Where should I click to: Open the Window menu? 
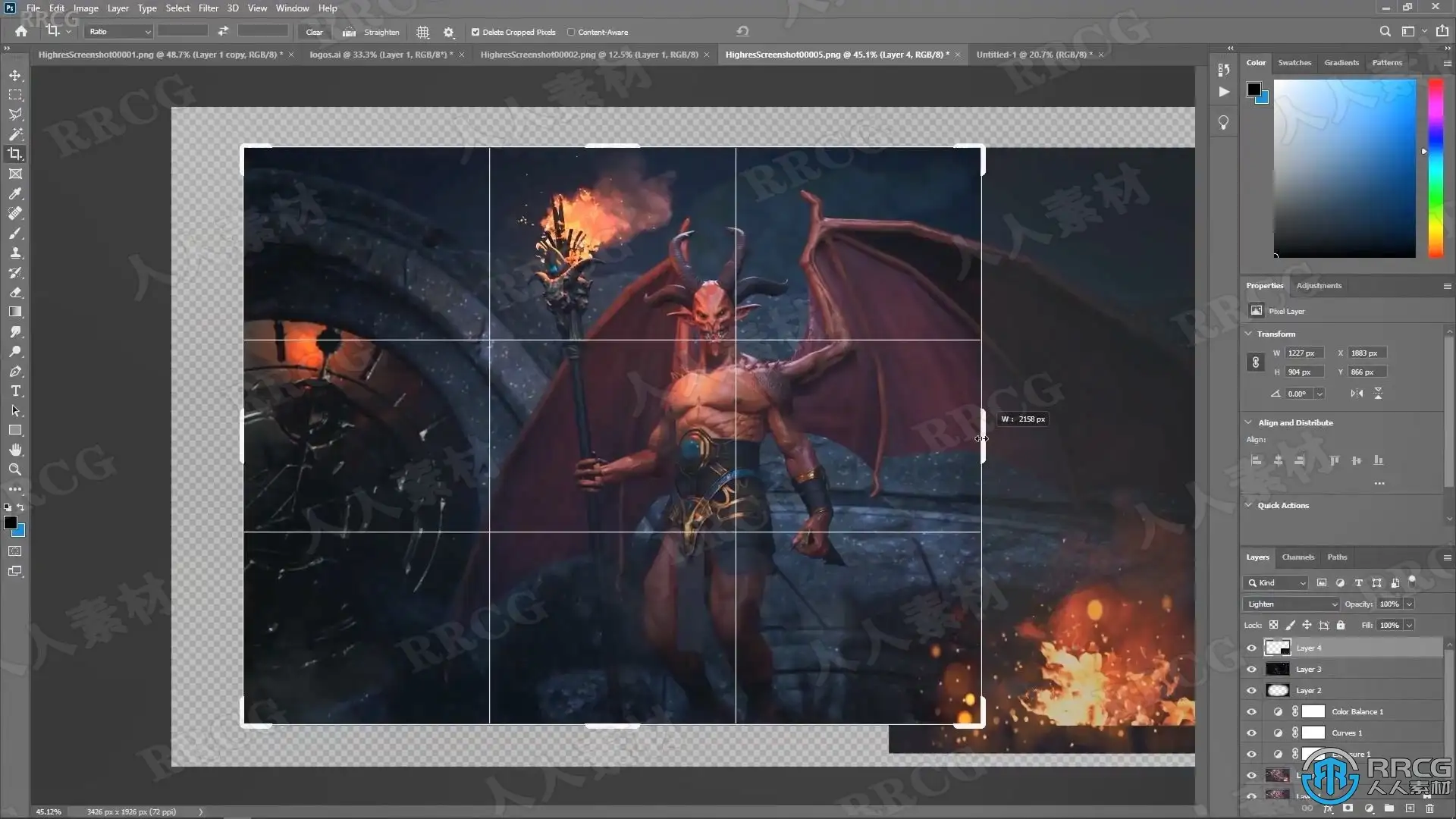click(x=292, y=8)
